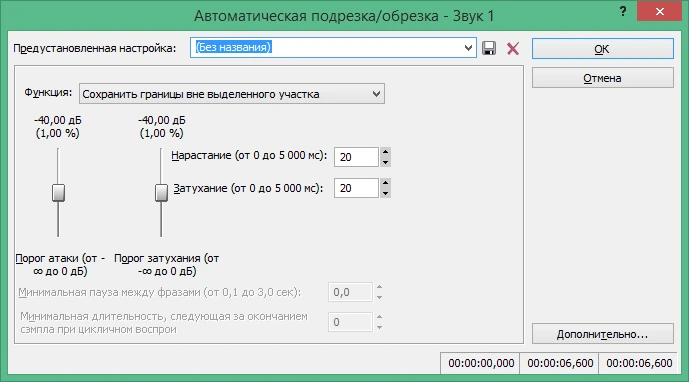
Task: Click the middle 00:00:06,600 time field
Action: tap(560, 363)
